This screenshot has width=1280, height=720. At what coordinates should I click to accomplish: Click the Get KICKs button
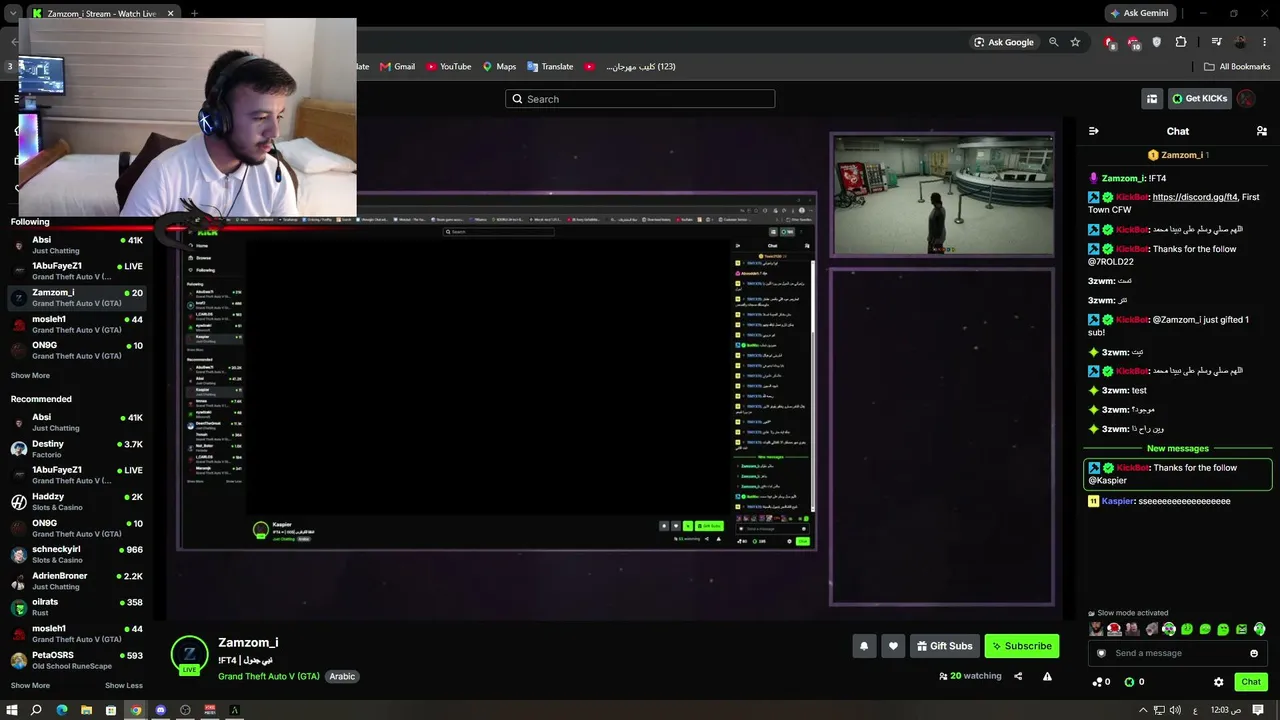click(1199, 99)
